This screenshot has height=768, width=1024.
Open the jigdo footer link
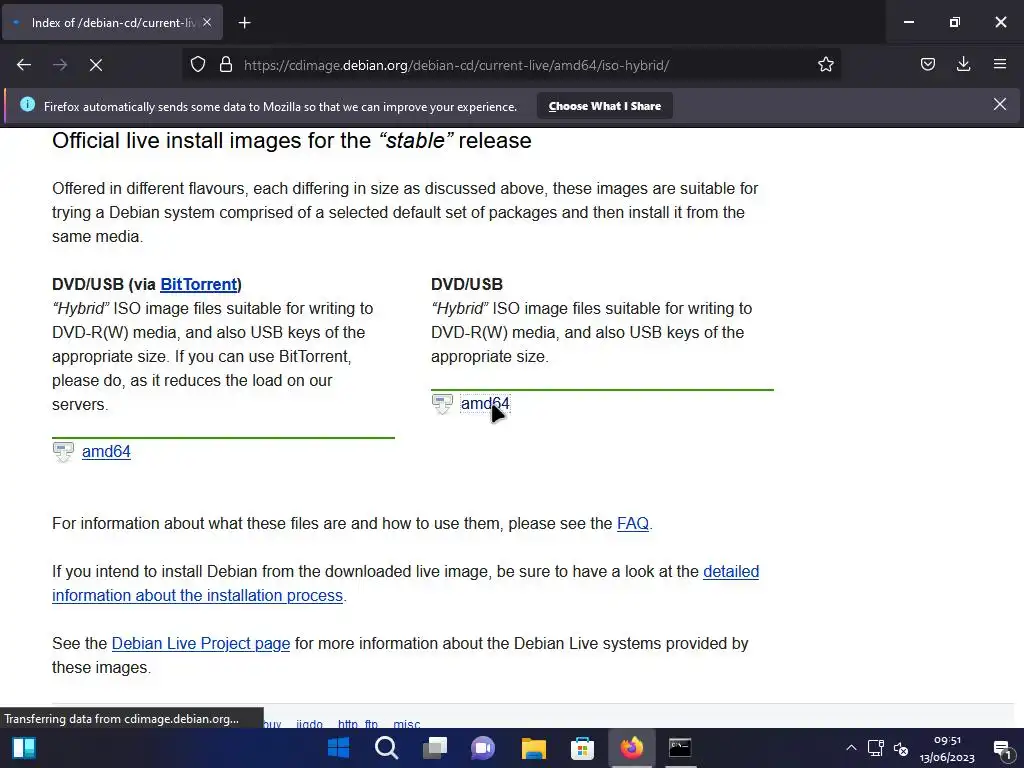point(309,724)
